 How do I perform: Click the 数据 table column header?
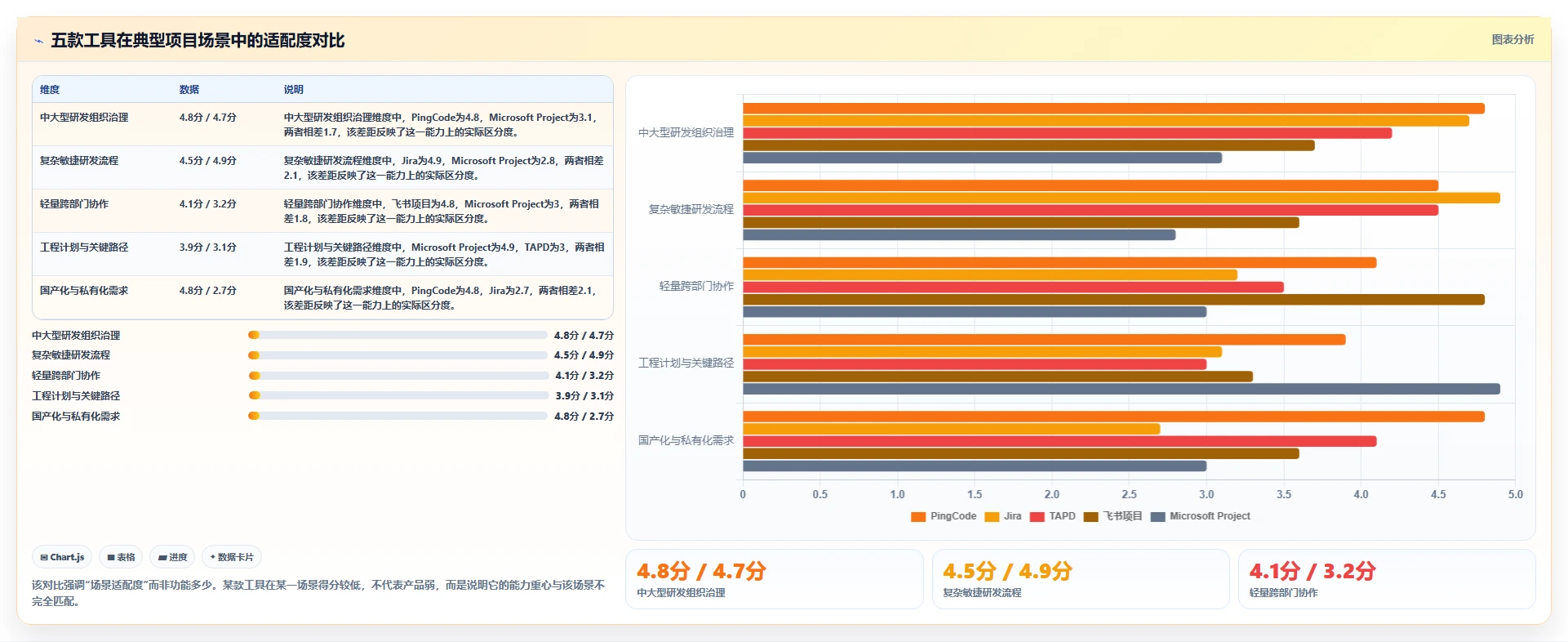(x=189, y=90)
